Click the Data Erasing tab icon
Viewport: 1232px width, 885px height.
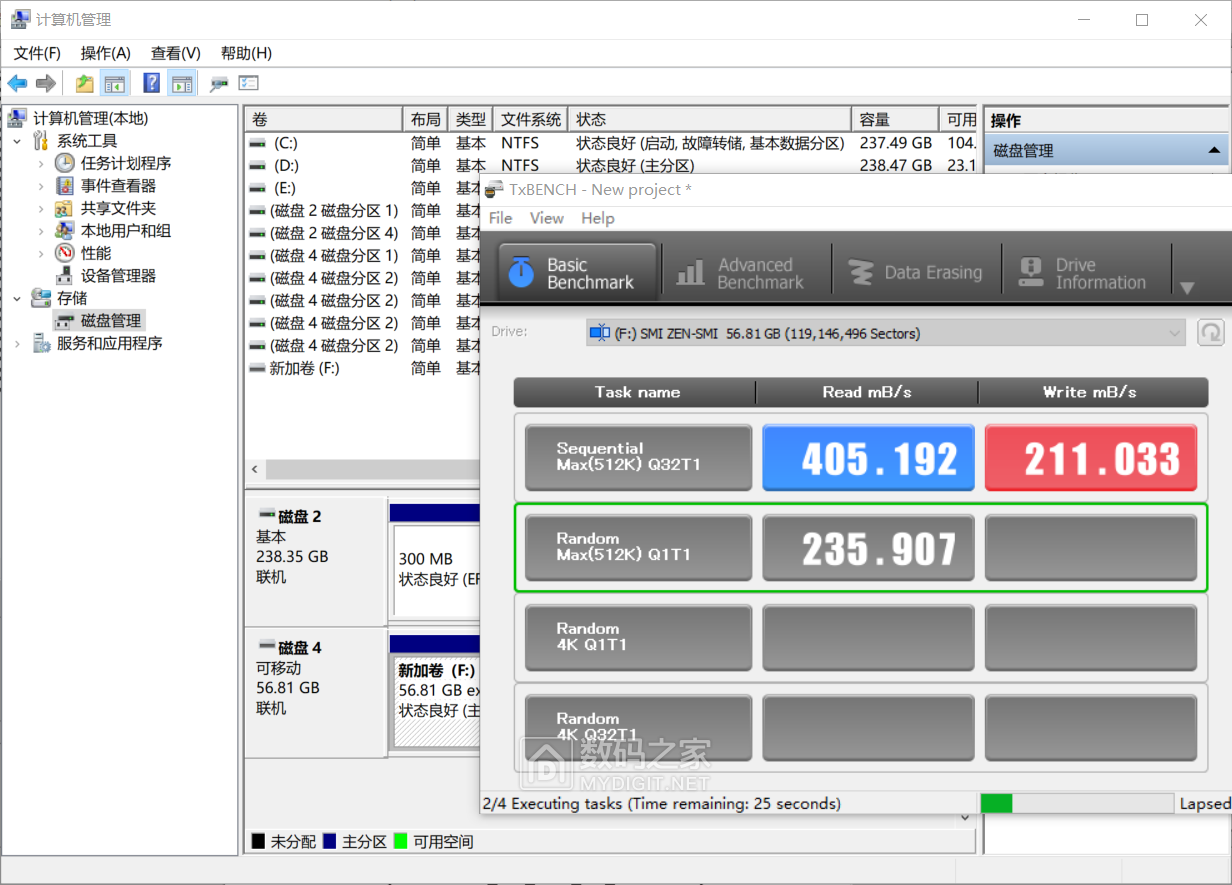coord(860,272)
